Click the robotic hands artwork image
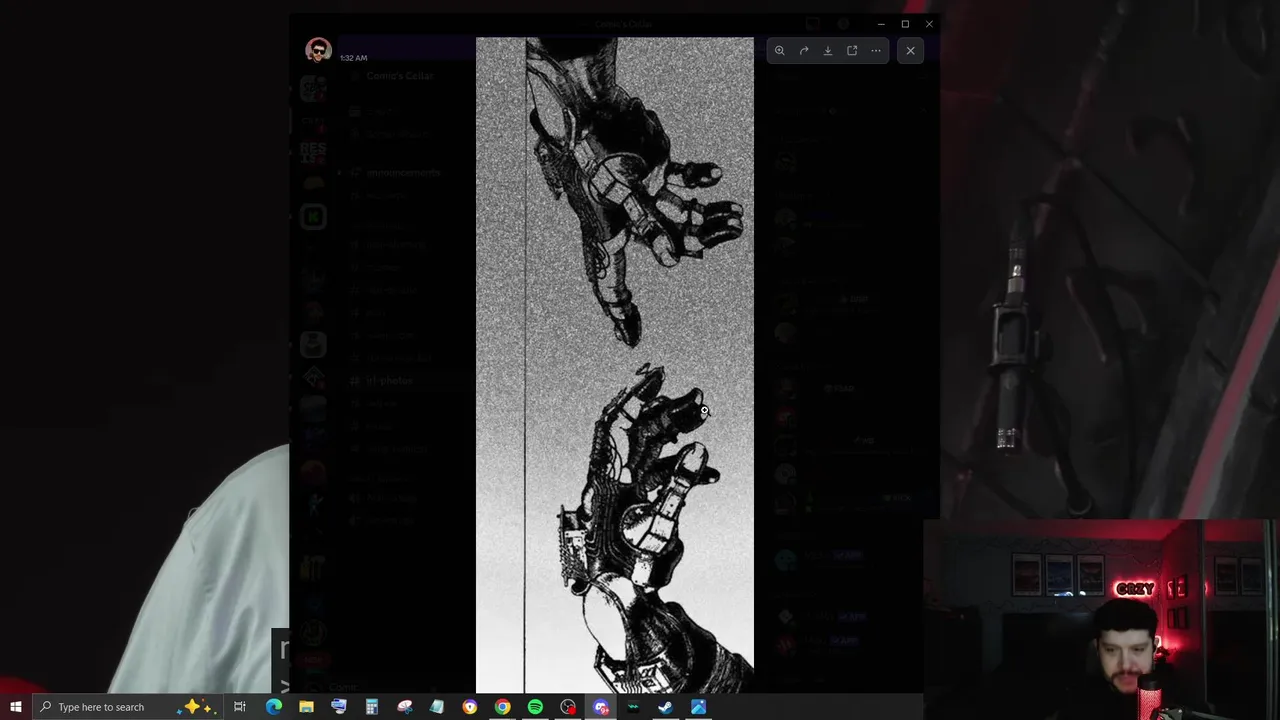The height and width of the screenshot is (720, 1280). [615, 365]
